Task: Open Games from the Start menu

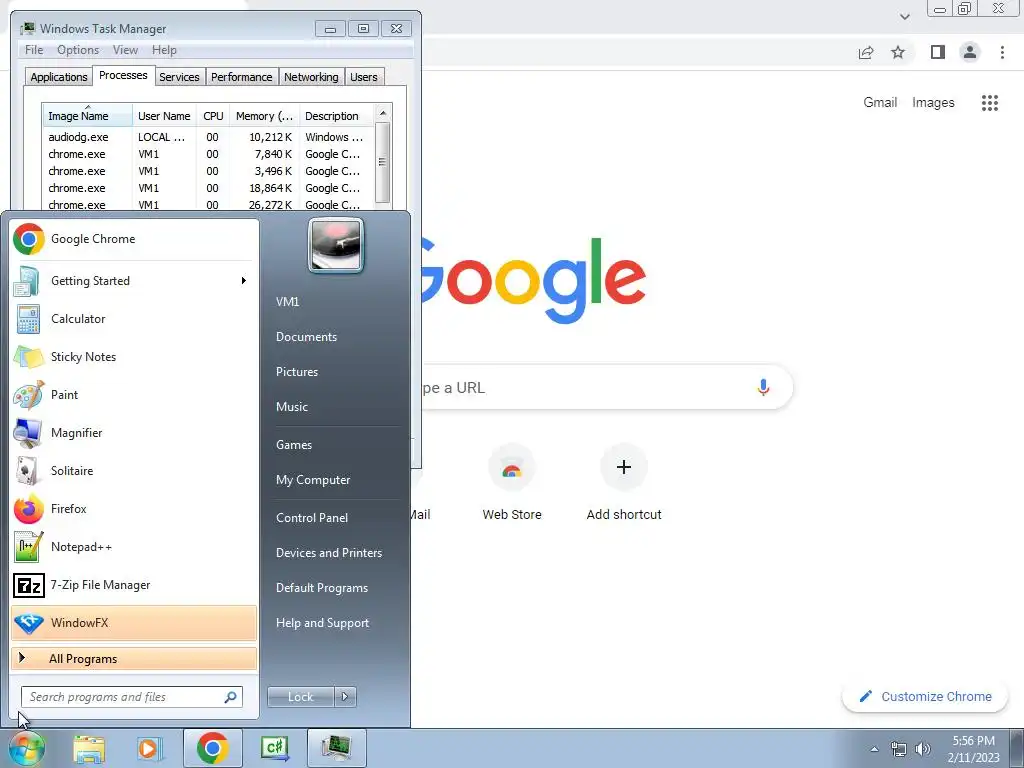Action: [294, 445]
